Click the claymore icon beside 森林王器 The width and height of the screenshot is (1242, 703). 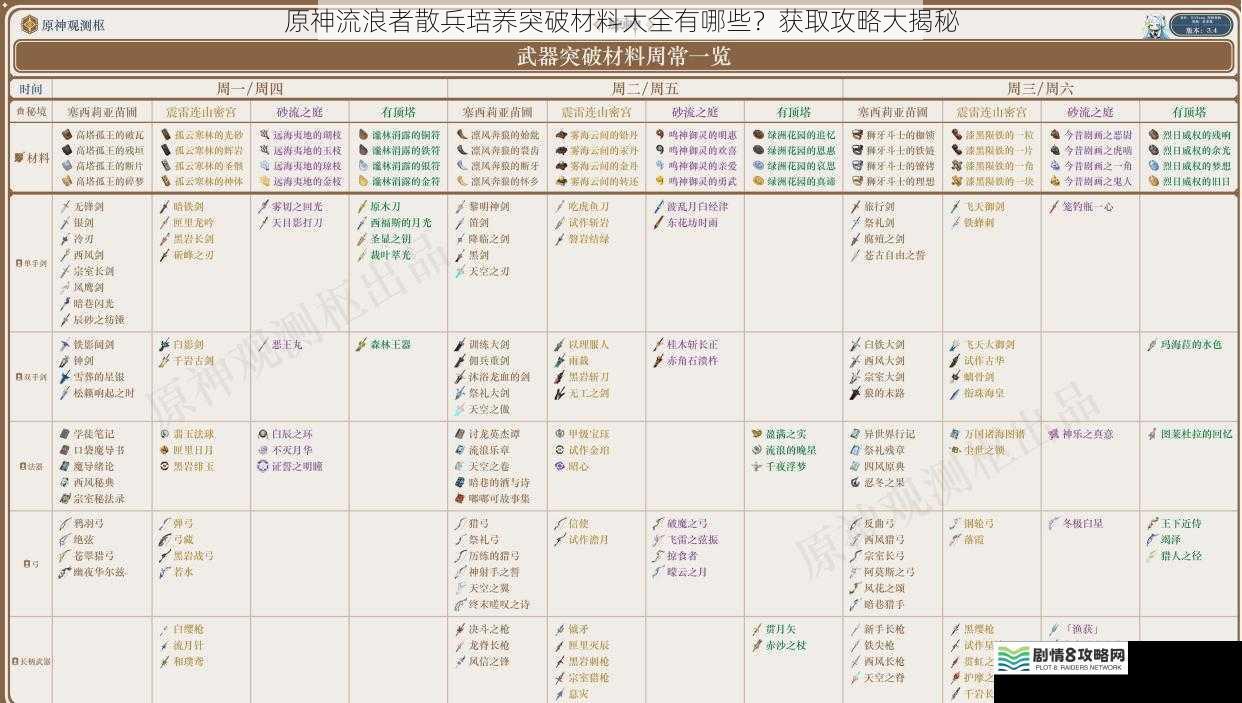[x=362, y=345]
